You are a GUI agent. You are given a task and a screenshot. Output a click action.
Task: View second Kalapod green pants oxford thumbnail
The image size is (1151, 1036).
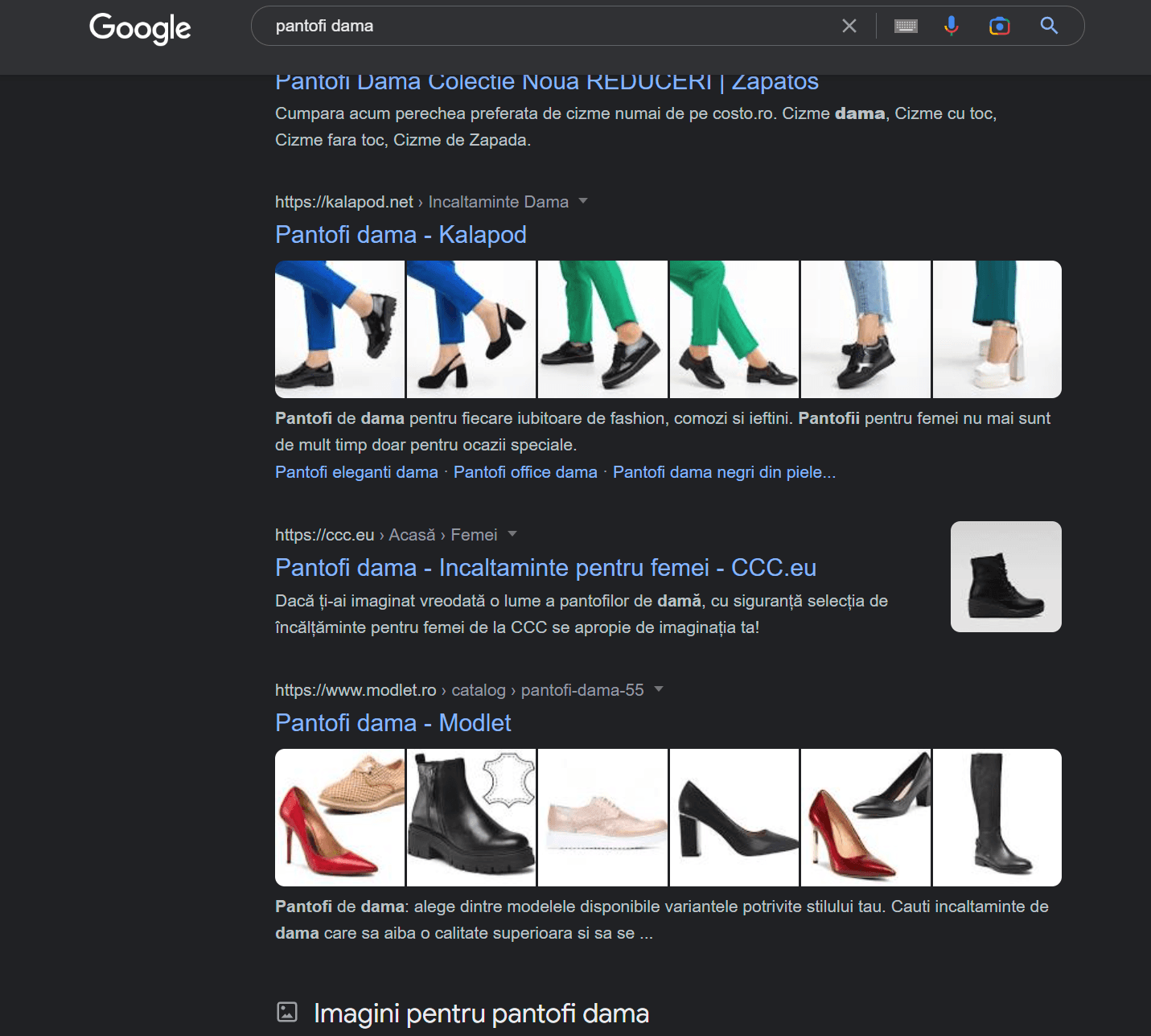pyautogui.click(x=734, y=329)
